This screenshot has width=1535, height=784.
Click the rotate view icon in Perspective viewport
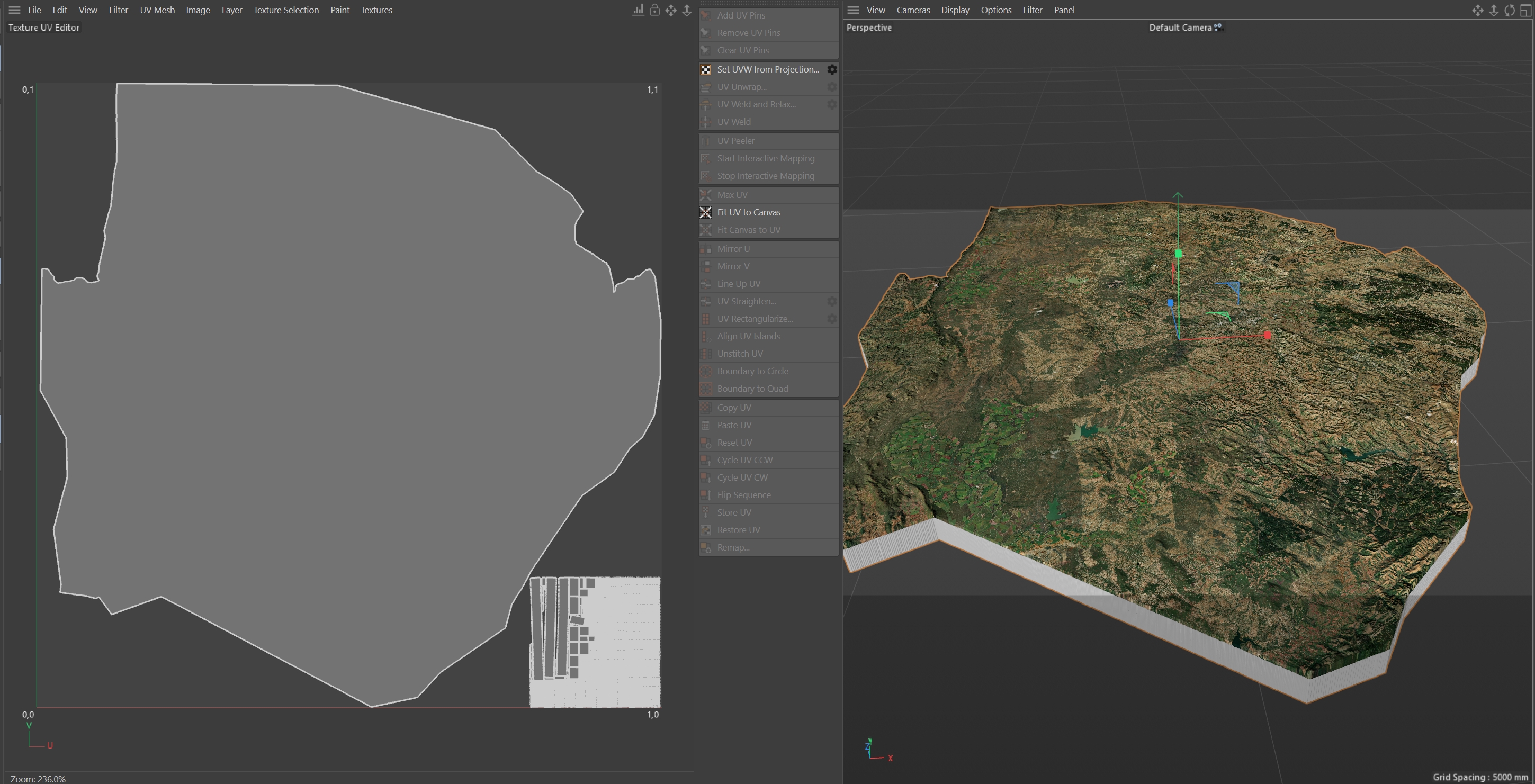click(1510, 10)
